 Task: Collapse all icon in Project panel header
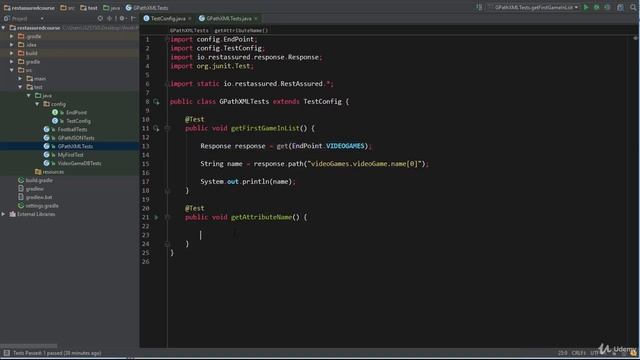coord(109,18)
